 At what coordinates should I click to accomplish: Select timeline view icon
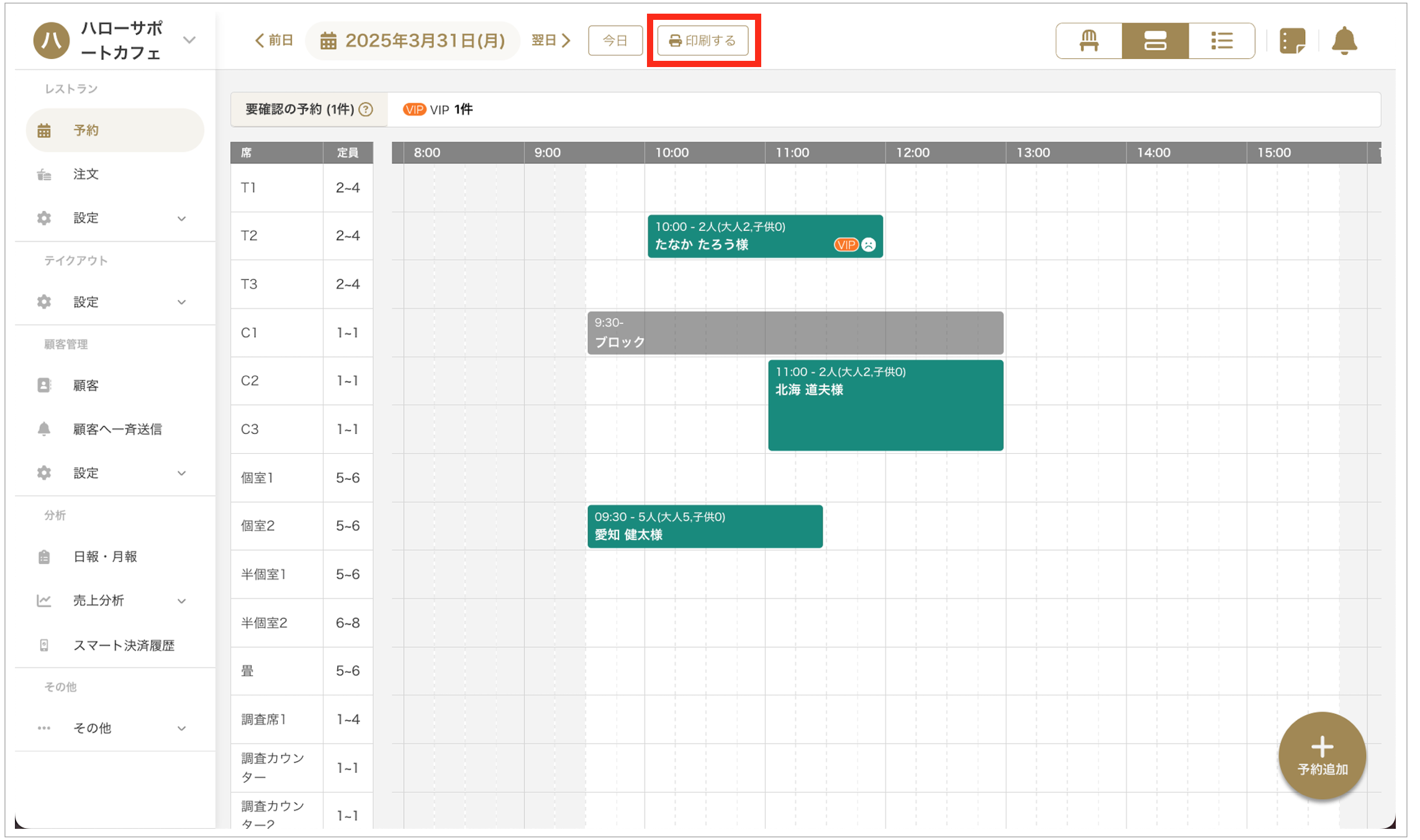[1155, 41]
